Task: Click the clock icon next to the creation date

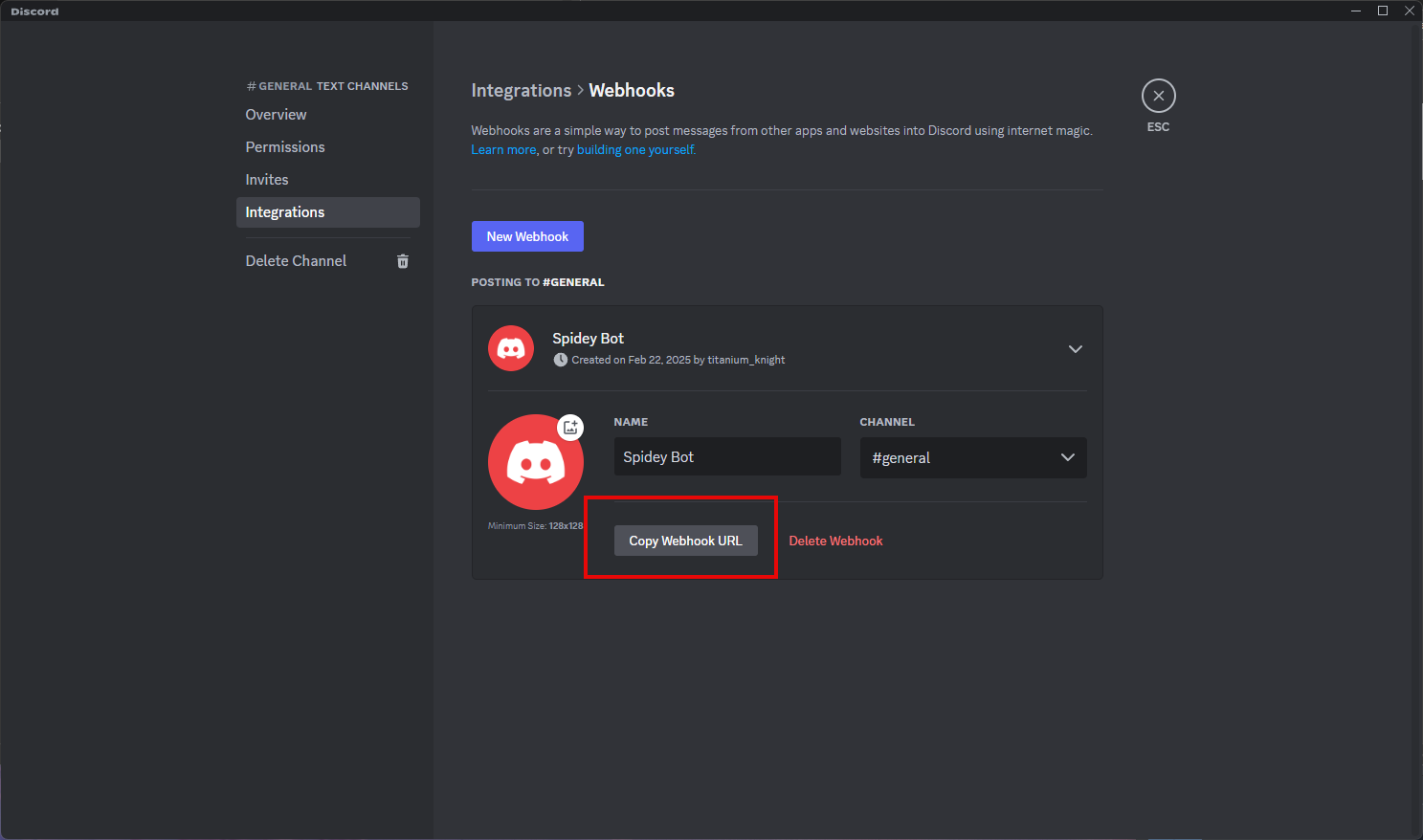Action: [560, 360]
